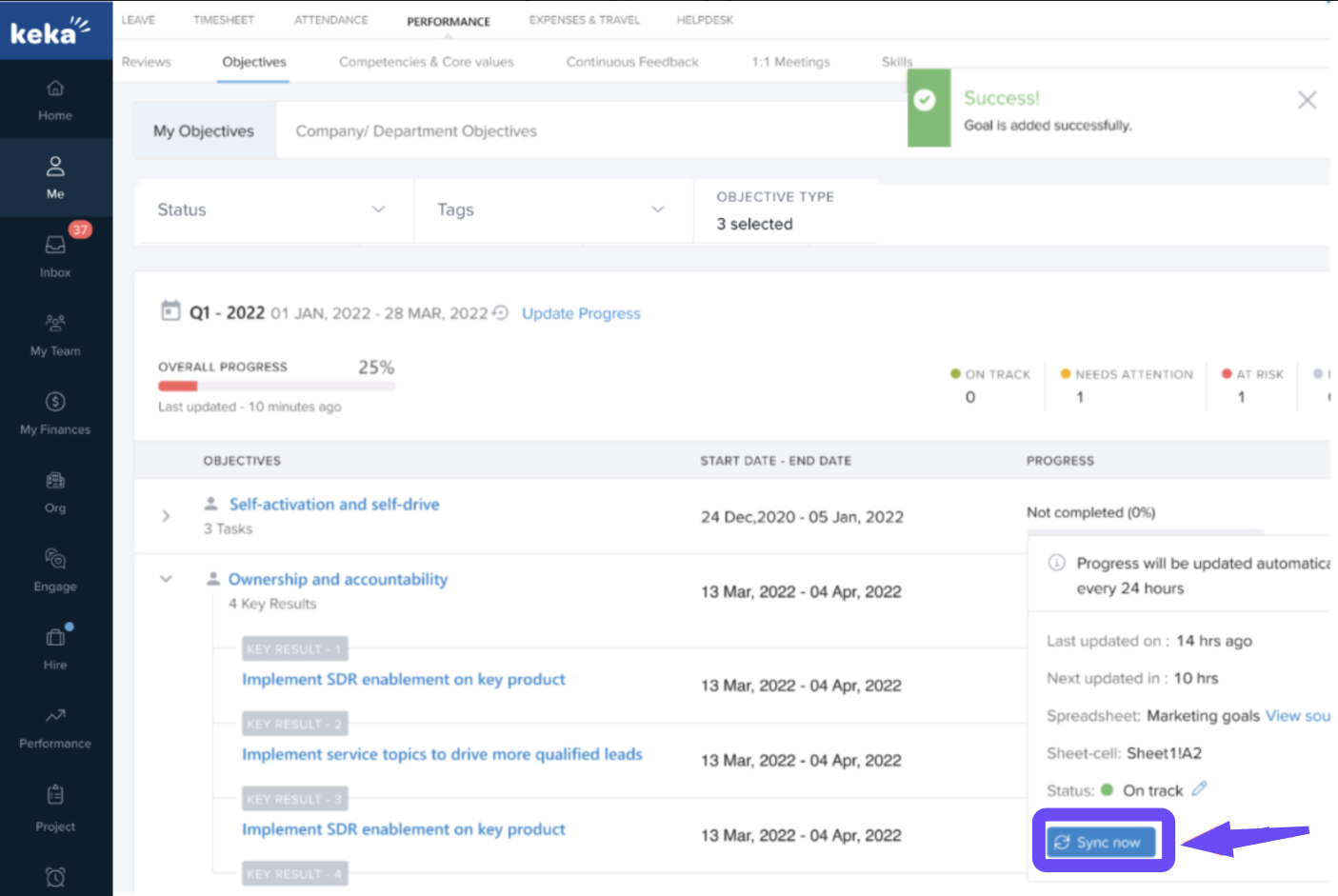Switch to Company/Department Objectives tab
The image size is (1338, 896).
(x=416, y=131)
